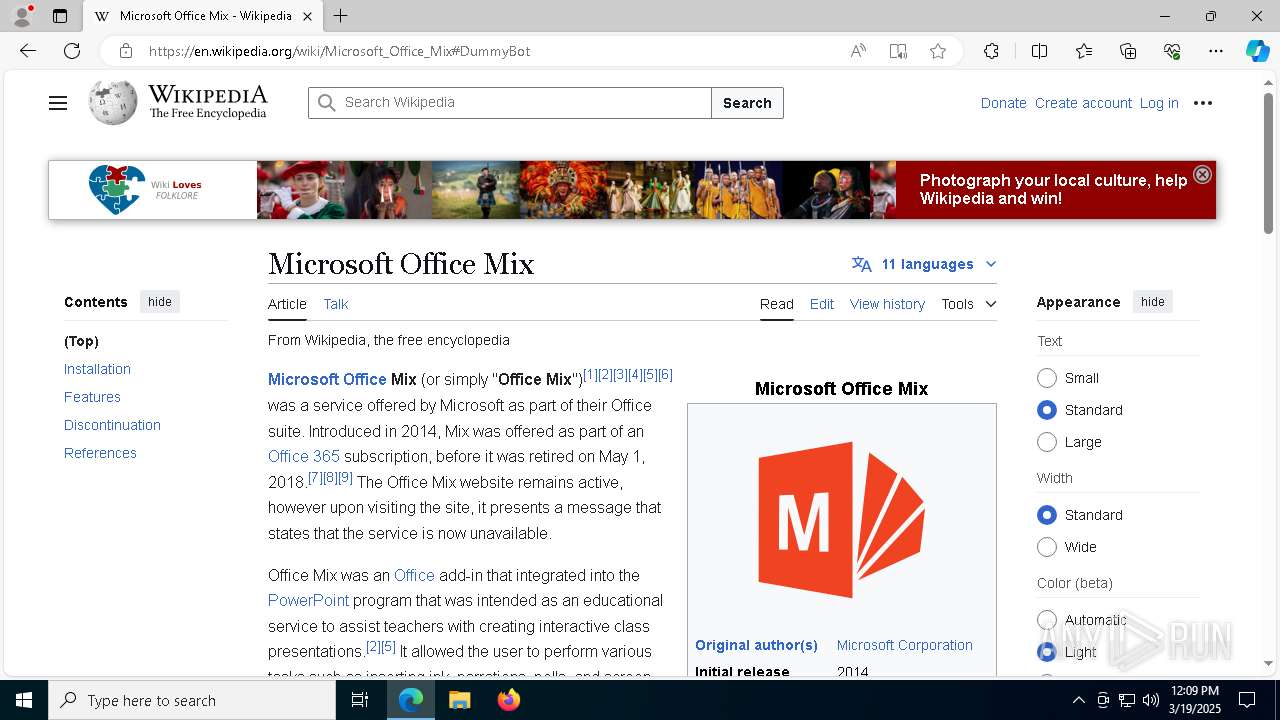The image size is (1280, 720).
Task: Close the Microsoft Office Mix tab
Action: [x=307, y=16]
